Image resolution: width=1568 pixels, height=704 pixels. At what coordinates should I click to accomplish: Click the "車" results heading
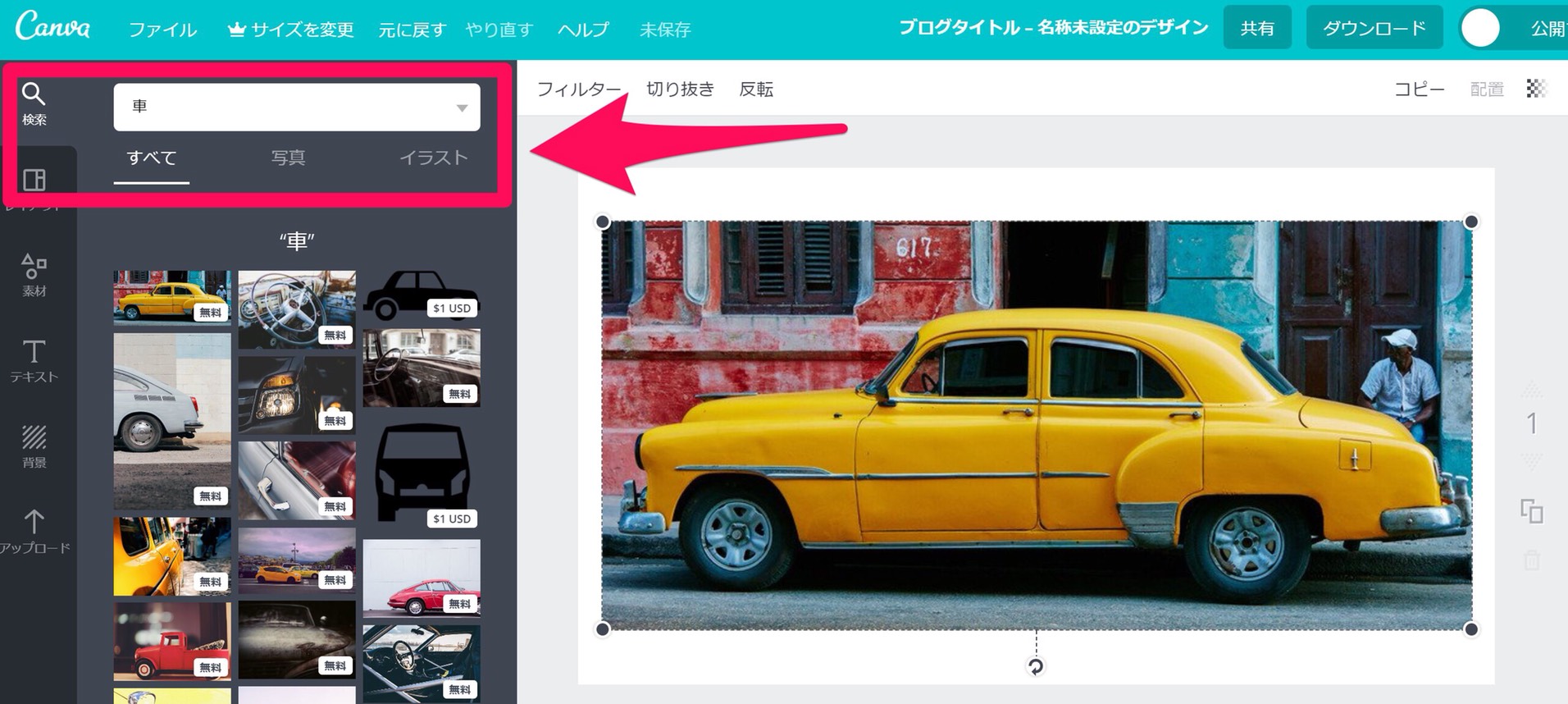tap(297, 241)
